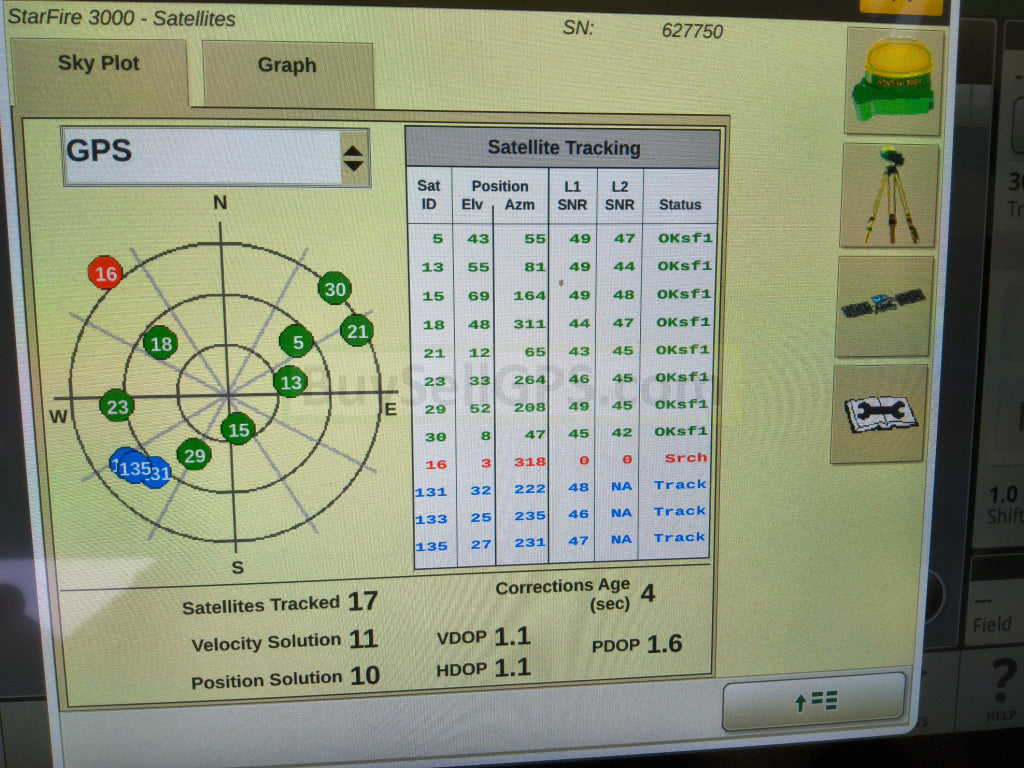
Task: Click azimuth 164 for satellite 15
Action: coord(529,296)
